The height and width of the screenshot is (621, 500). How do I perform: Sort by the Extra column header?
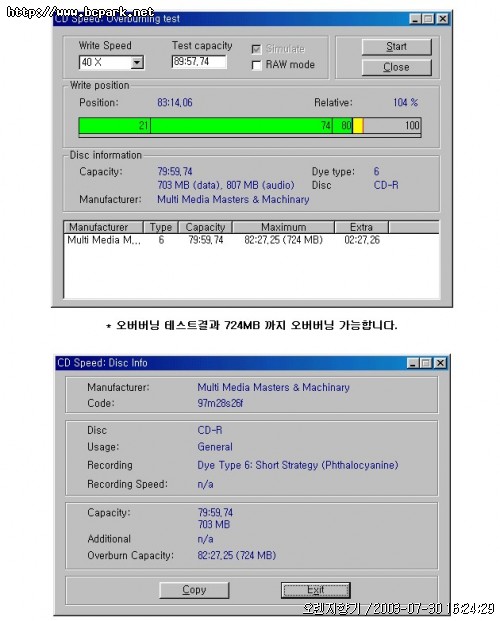pos(361,227)
